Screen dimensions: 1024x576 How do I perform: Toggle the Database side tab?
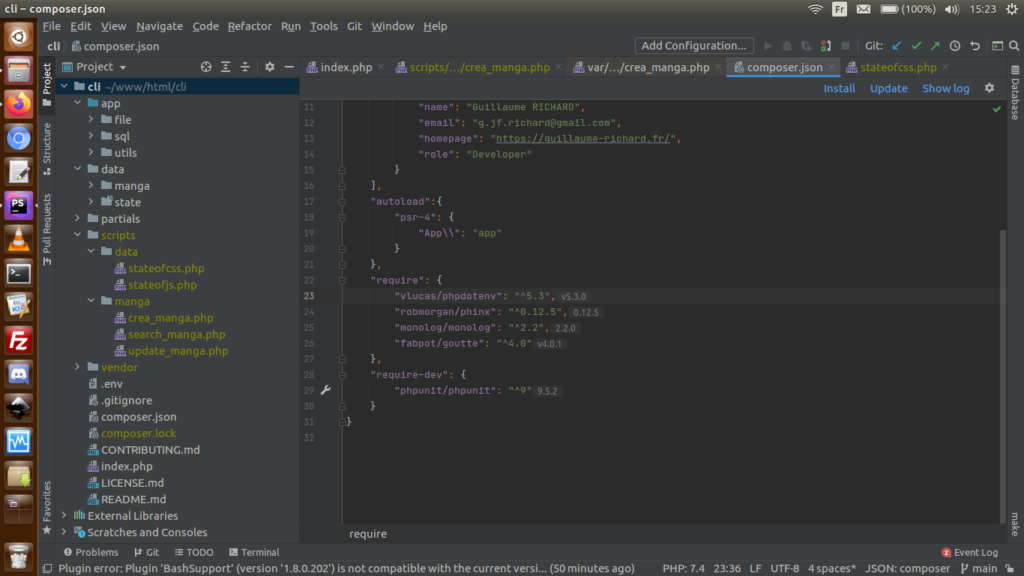click(x=1015, y=93)
